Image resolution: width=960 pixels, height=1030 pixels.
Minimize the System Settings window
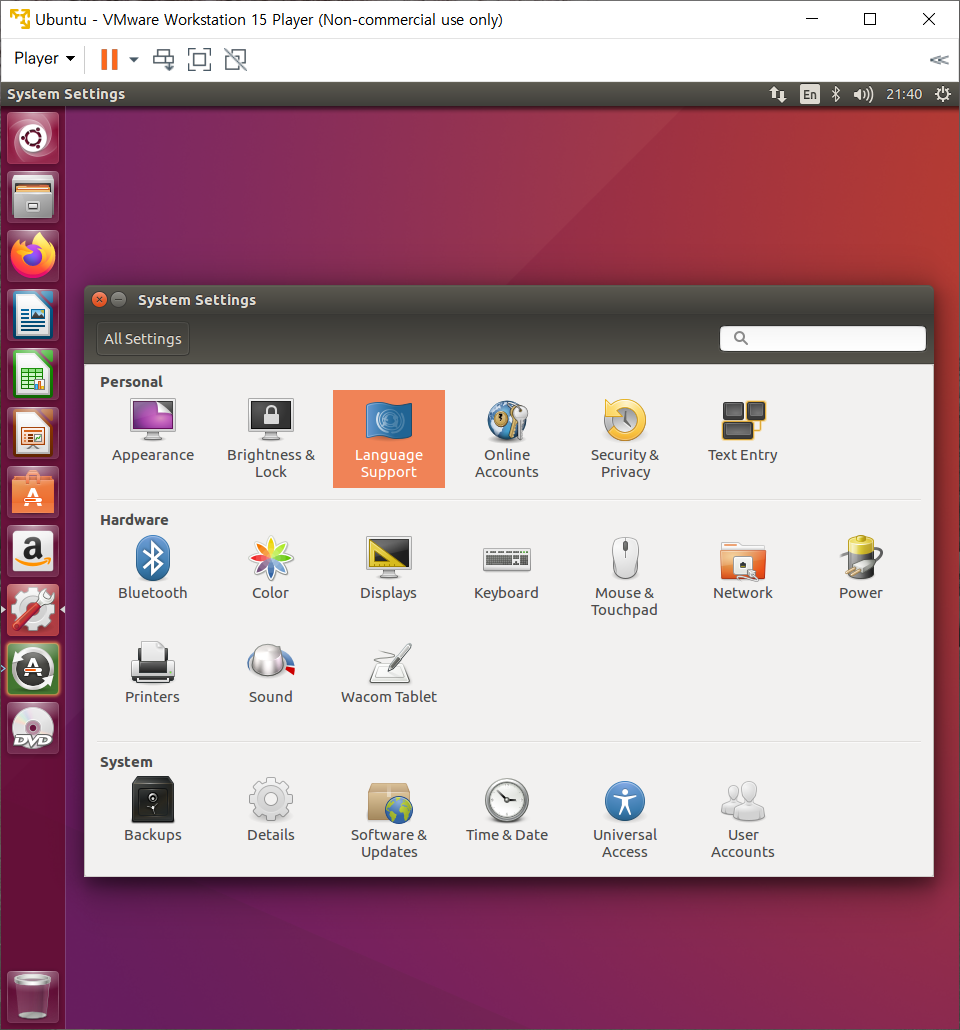click(119, 300)
